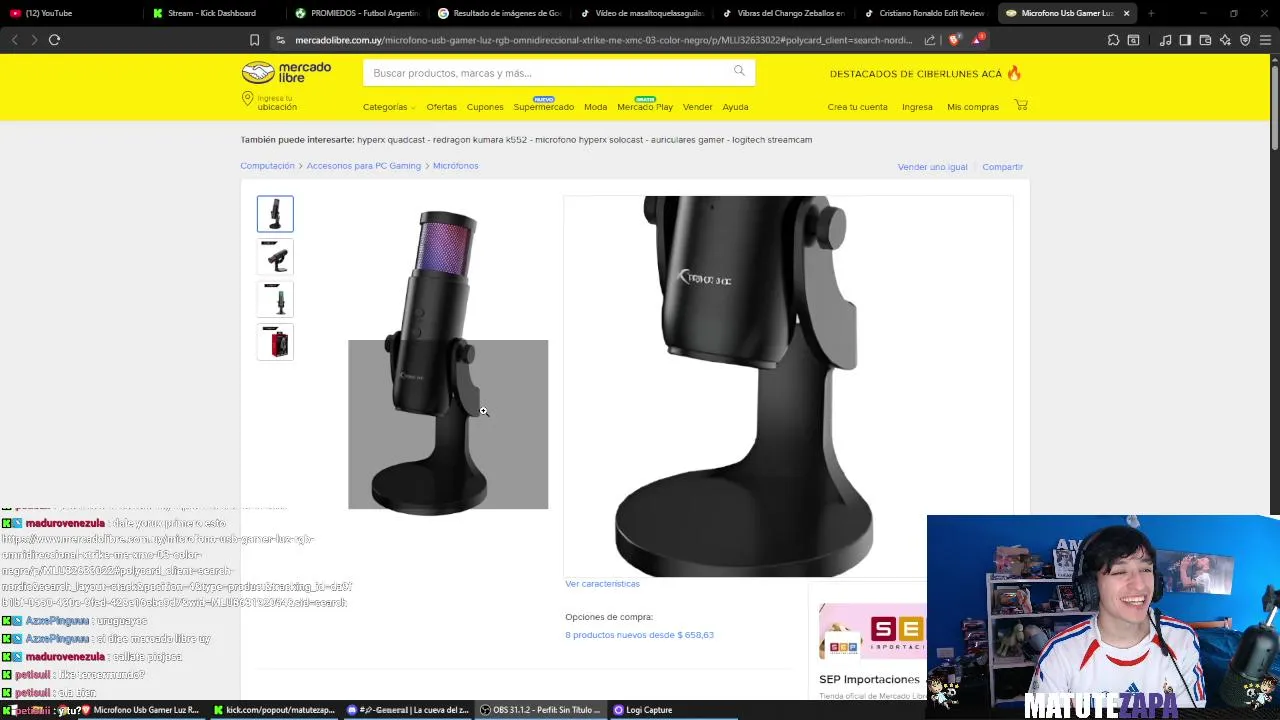This screenshot has width=1280, height=720.
Task: Click the Mercado Libre logo
Action: pyautogui.click(x=286, y=72)
